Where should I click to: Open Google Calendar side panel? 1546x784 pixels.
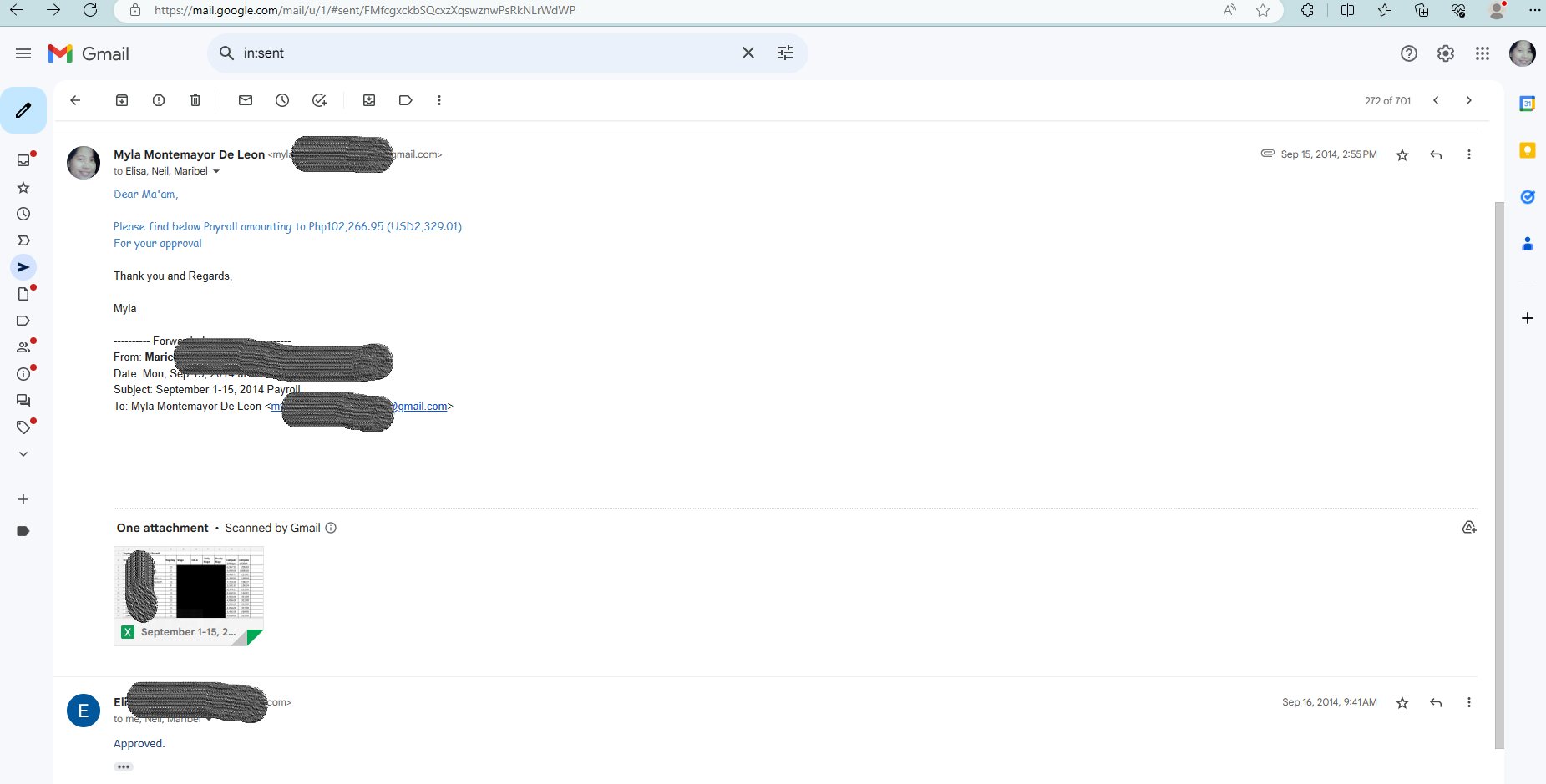pos(1528,104)
